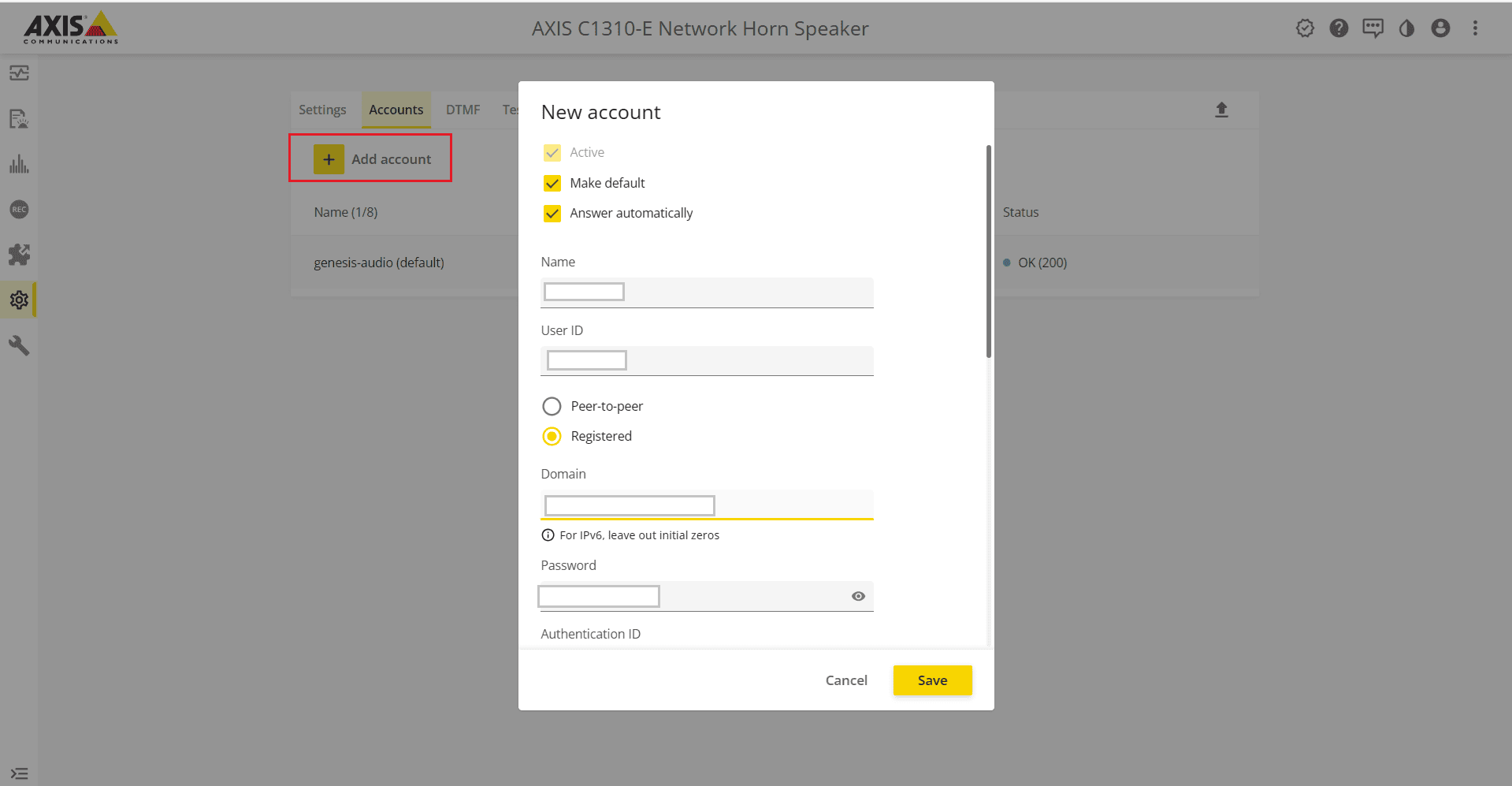Open the audio levels bars sidebar icon
This screenshot has height=786, width=1512.
[19, 164]
